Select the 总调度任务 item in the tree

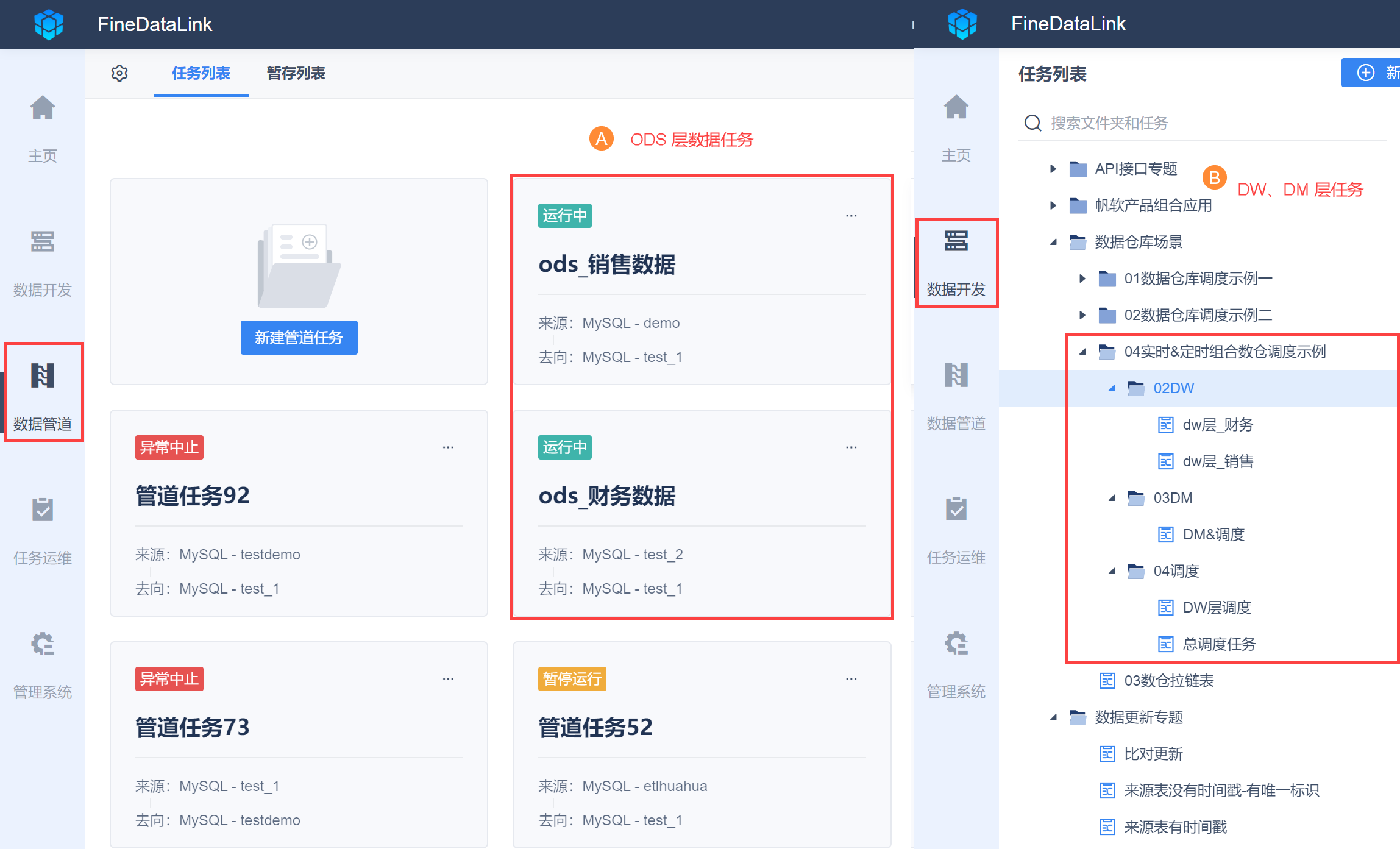pyautogui.click(x=1218, y=644)
